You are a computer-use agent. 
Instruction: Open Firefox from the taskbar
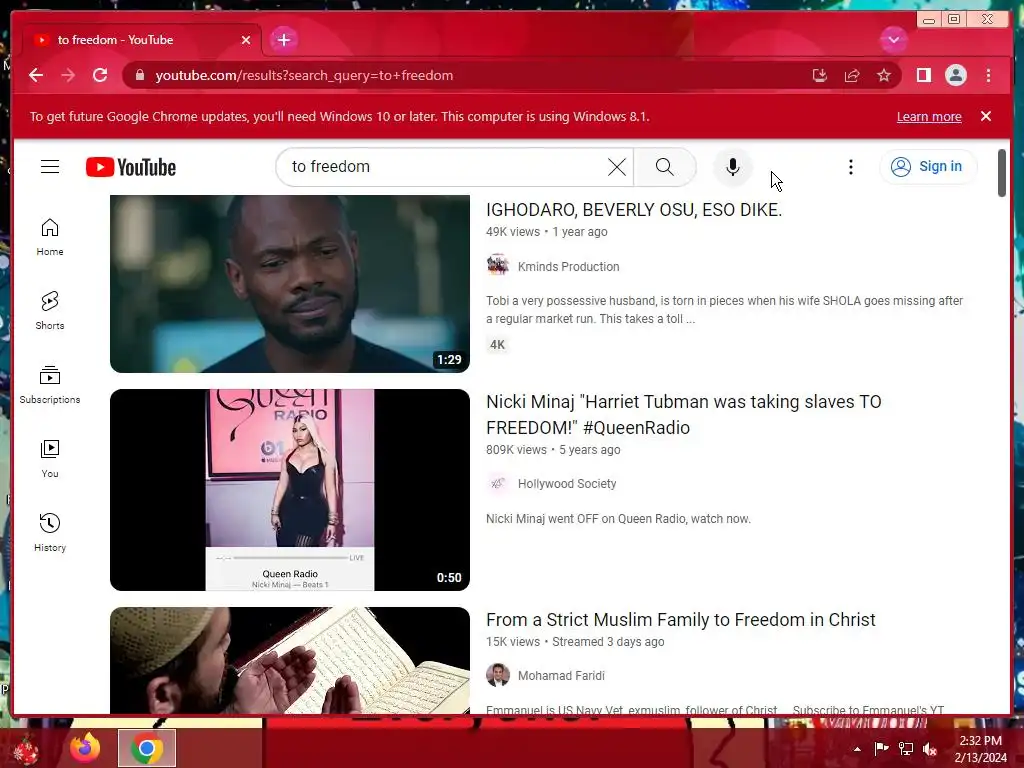pyautogui.click(x=86, y=748)
